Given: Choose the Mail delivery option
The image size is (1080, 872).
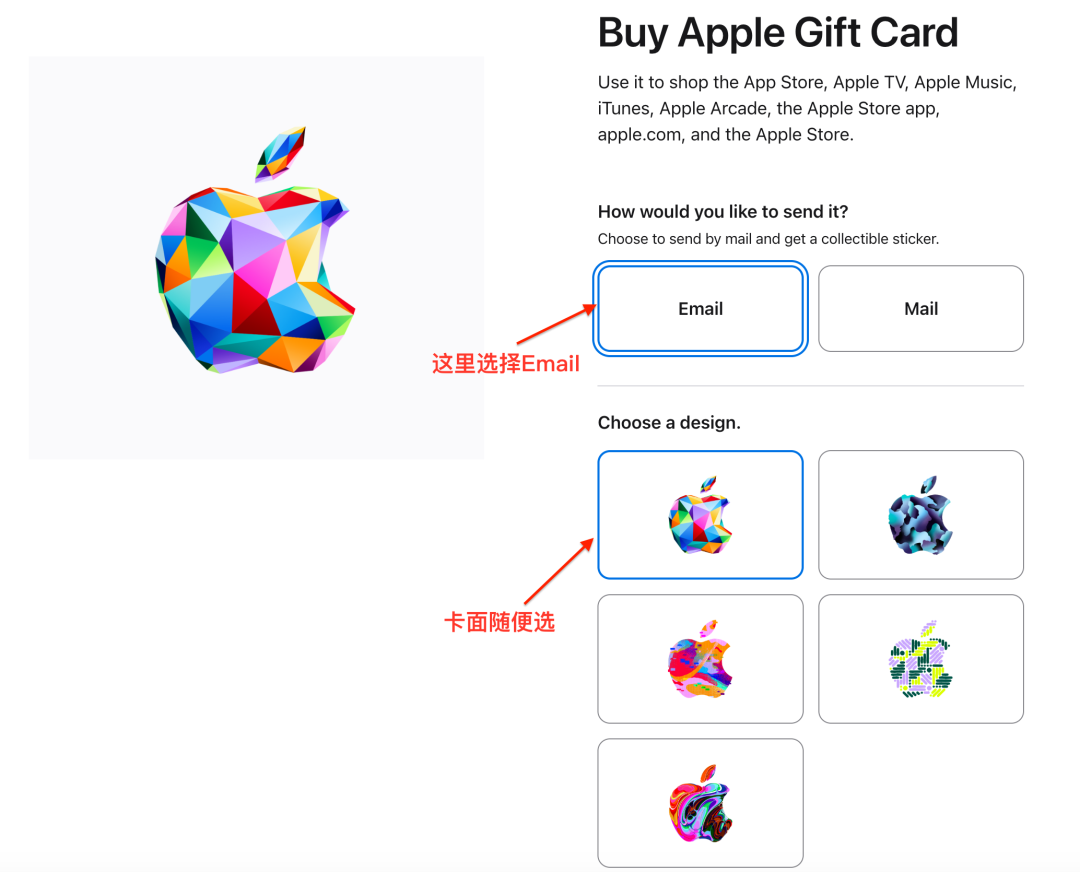Looking at the screenshot, I should pyautogui.click(x=921, y=309).
